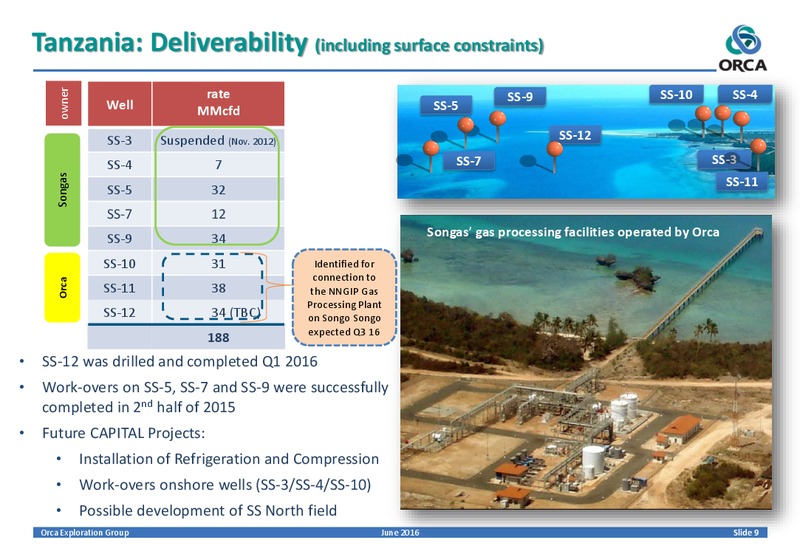The height and width of the screenshot is (554, 800).
Task: Select the SS-3 well cell
Action: (x=119, y=140)
